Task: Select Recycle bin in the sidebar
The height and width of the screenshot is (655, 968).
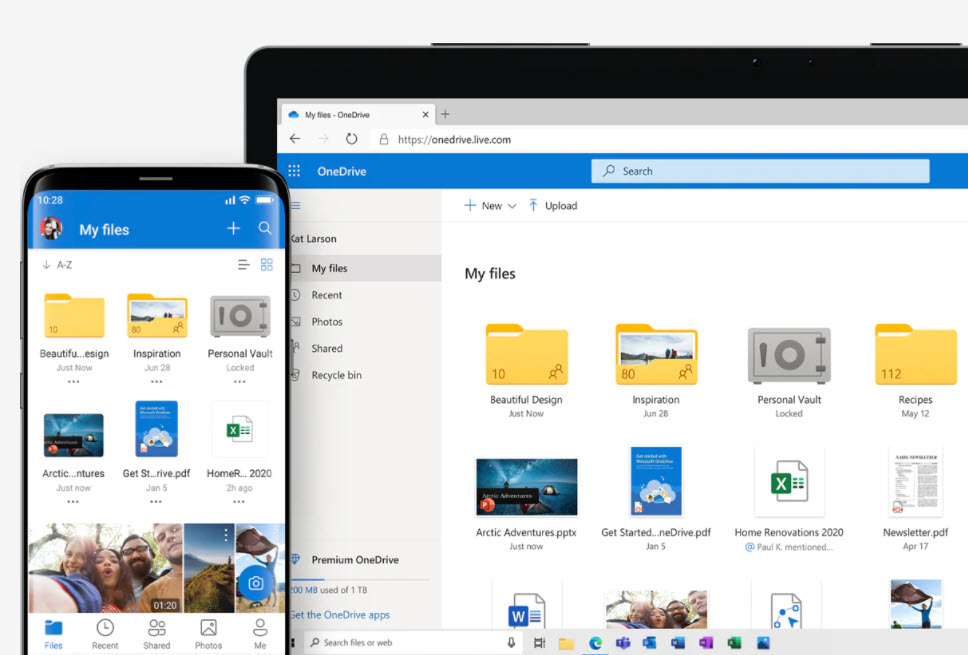Action: tap(336, 375)
